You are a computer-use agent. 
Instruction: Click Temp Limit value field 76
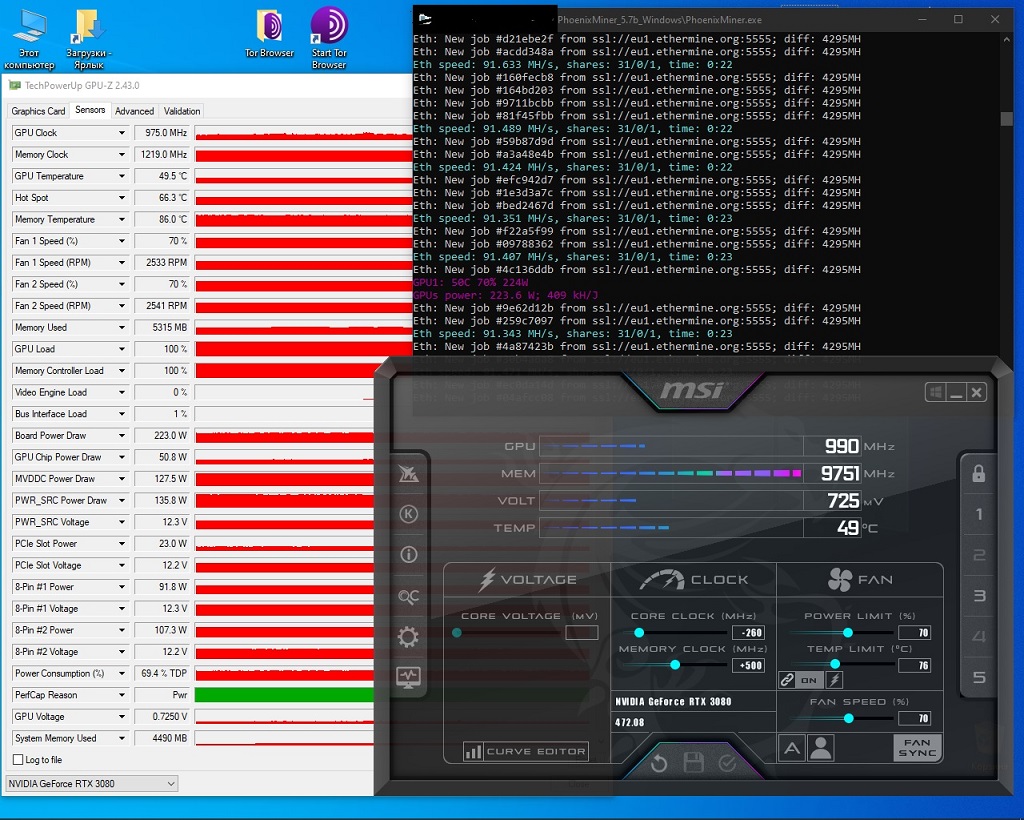tap(914, 665)
